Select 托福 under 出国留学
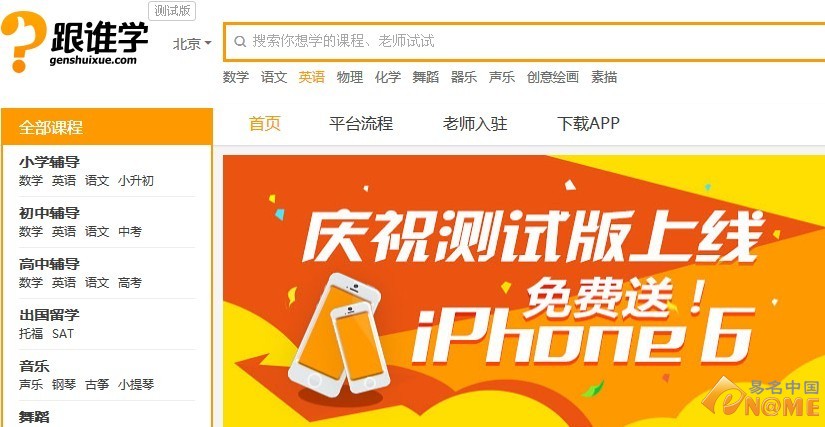Screen dimensions: 825x427 coord(31,334)
